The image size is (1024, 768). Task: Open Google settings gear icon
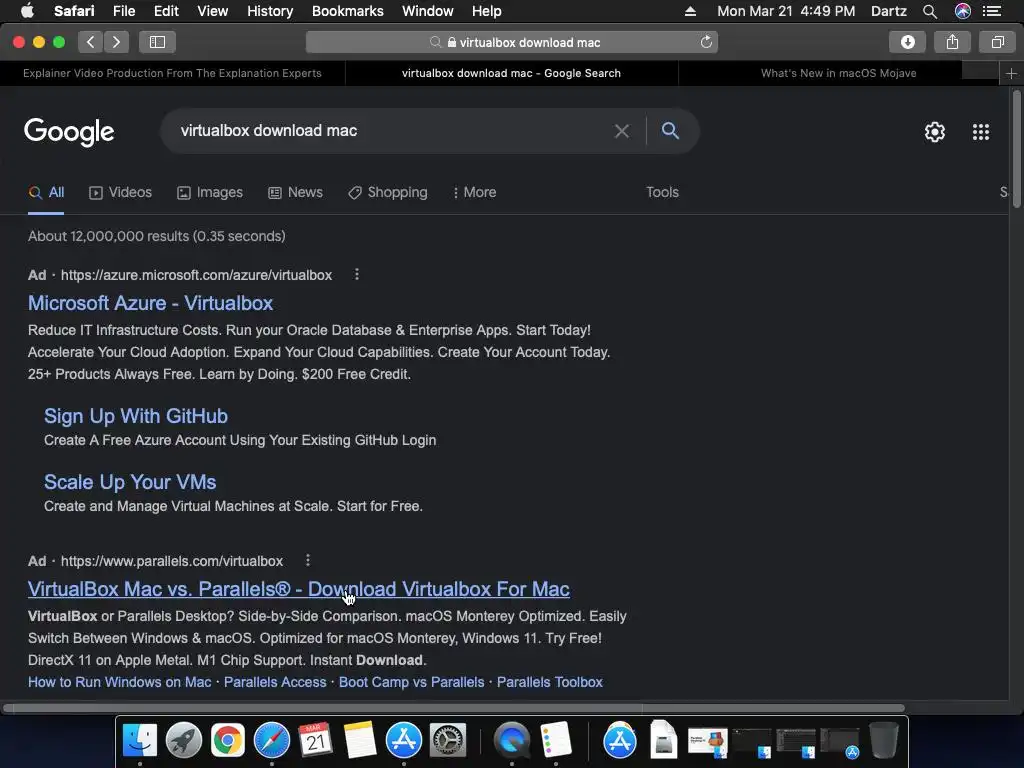935,132
